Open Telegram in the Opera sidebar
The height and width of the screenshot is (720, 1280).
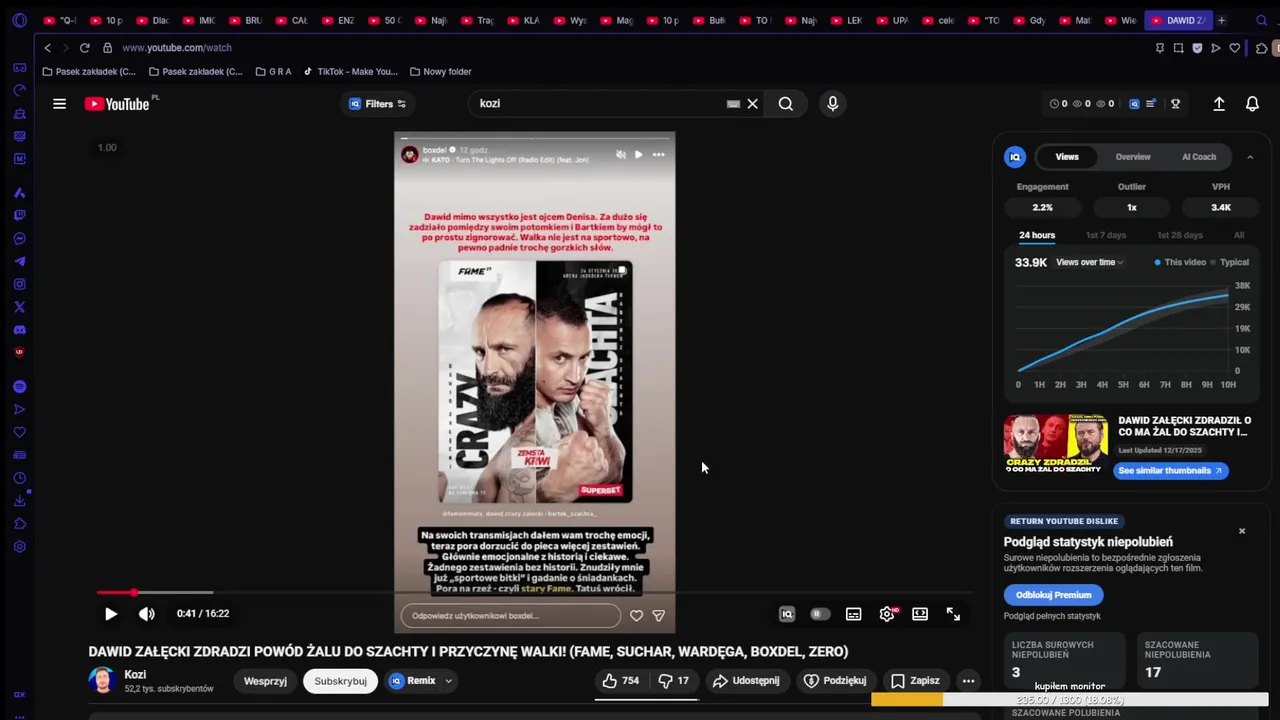(19, 261)
